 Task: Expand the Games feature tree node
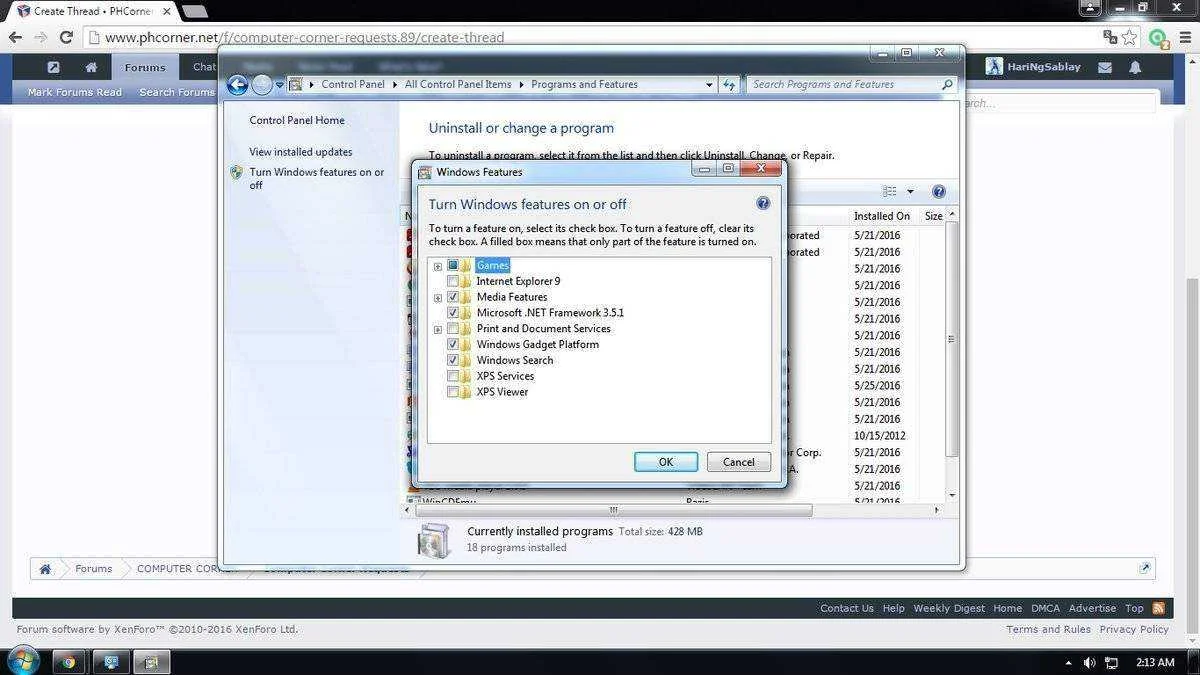click(438, 266)
